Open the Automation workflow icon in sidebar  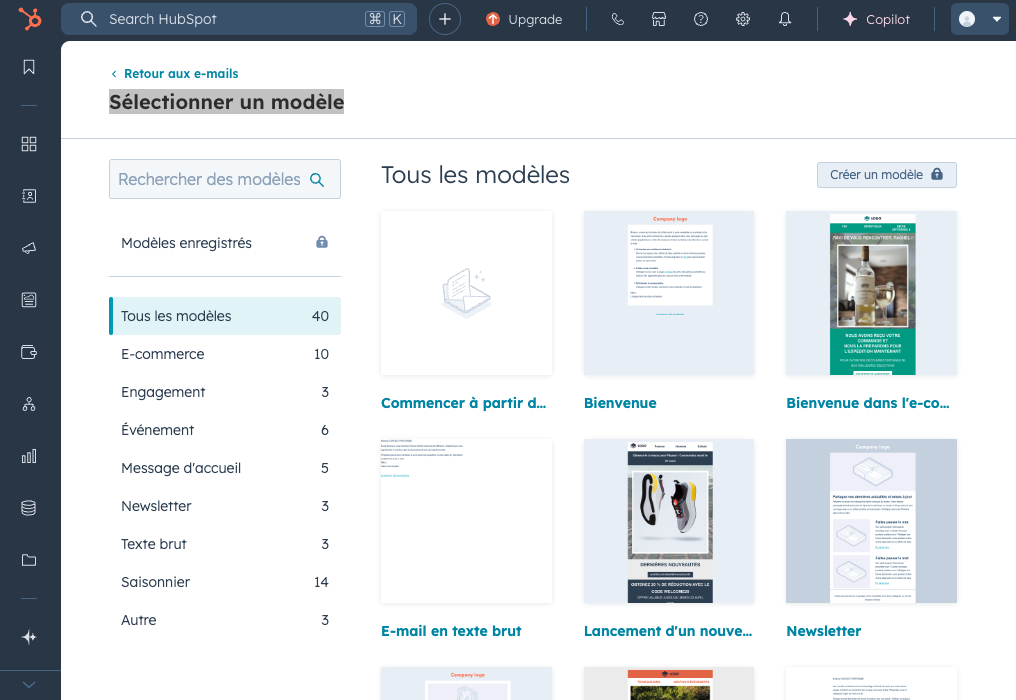point(29,404)
